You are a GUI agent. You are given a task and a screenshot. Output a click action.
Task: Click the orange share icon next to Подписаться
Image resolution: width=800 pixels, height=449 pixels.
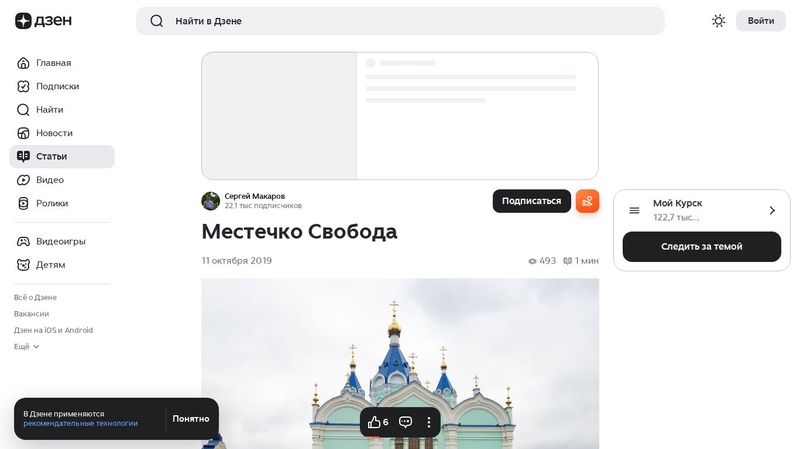pos(587,201)
